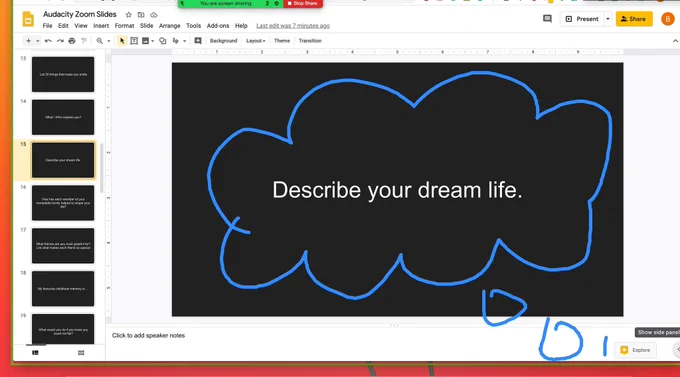Open the shape tool
Image resolution: width=680 pixels, height=377 pixels.
(x=163, y=41)
